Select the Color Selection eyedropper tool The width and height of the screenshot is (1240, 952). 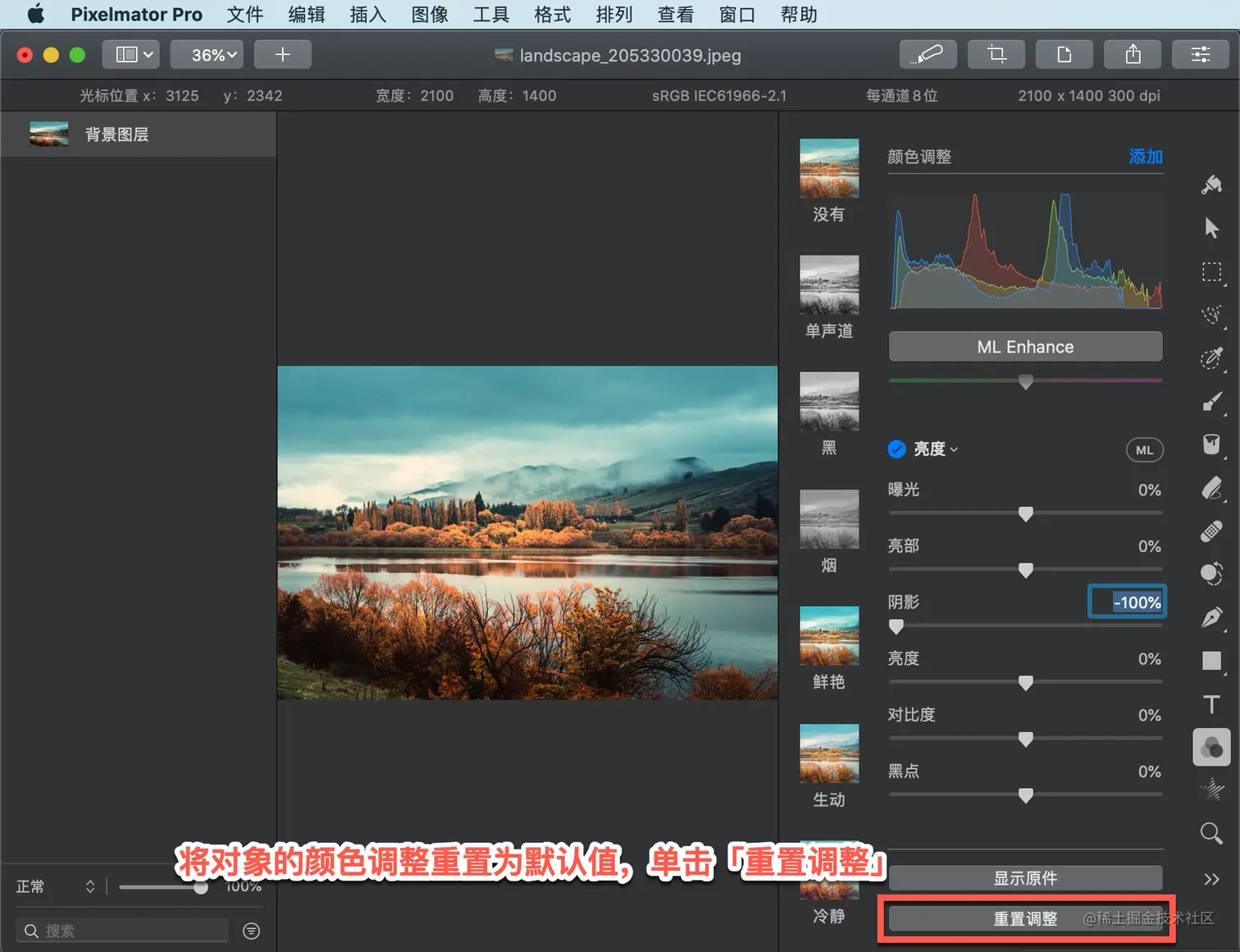tap(1211, 358)
